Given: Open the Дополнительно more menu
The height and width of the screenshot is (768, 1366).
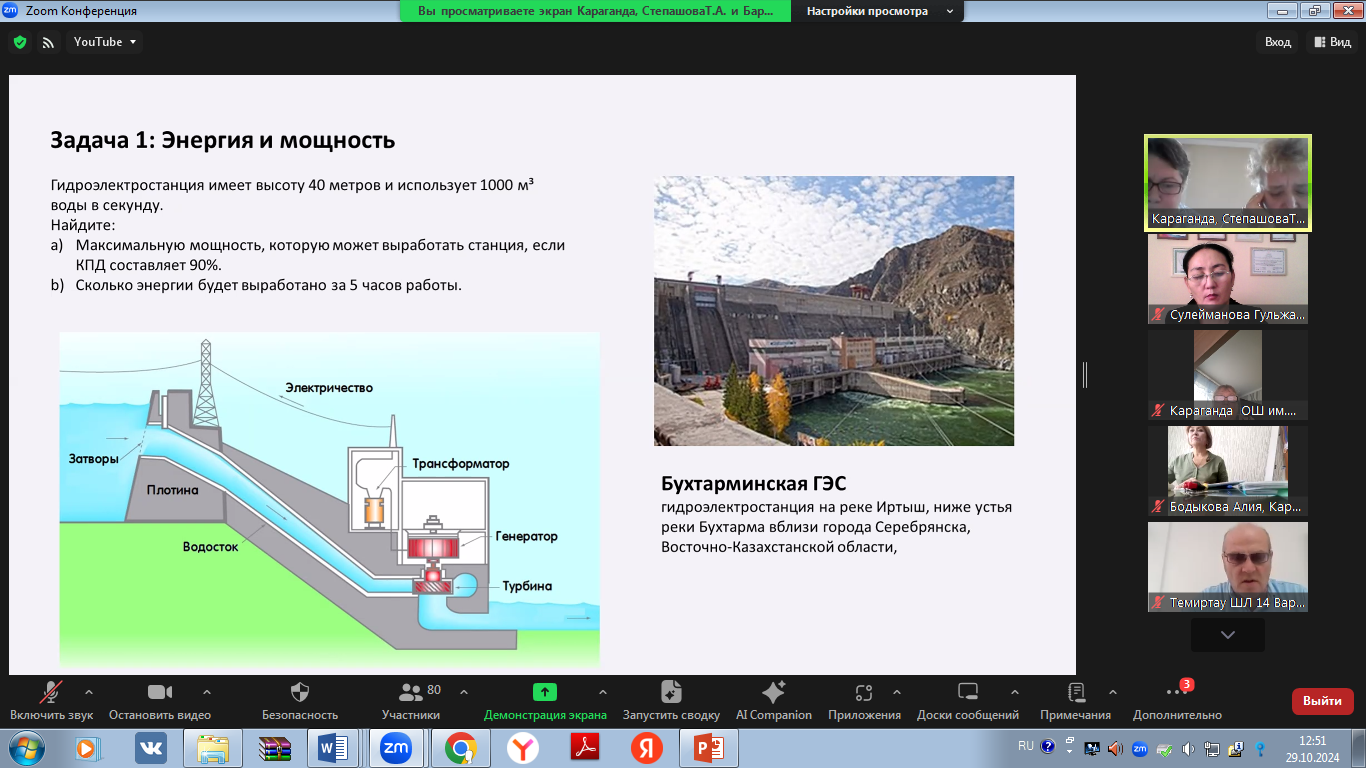Looking at the screenshot, I should pos(1176,693).
